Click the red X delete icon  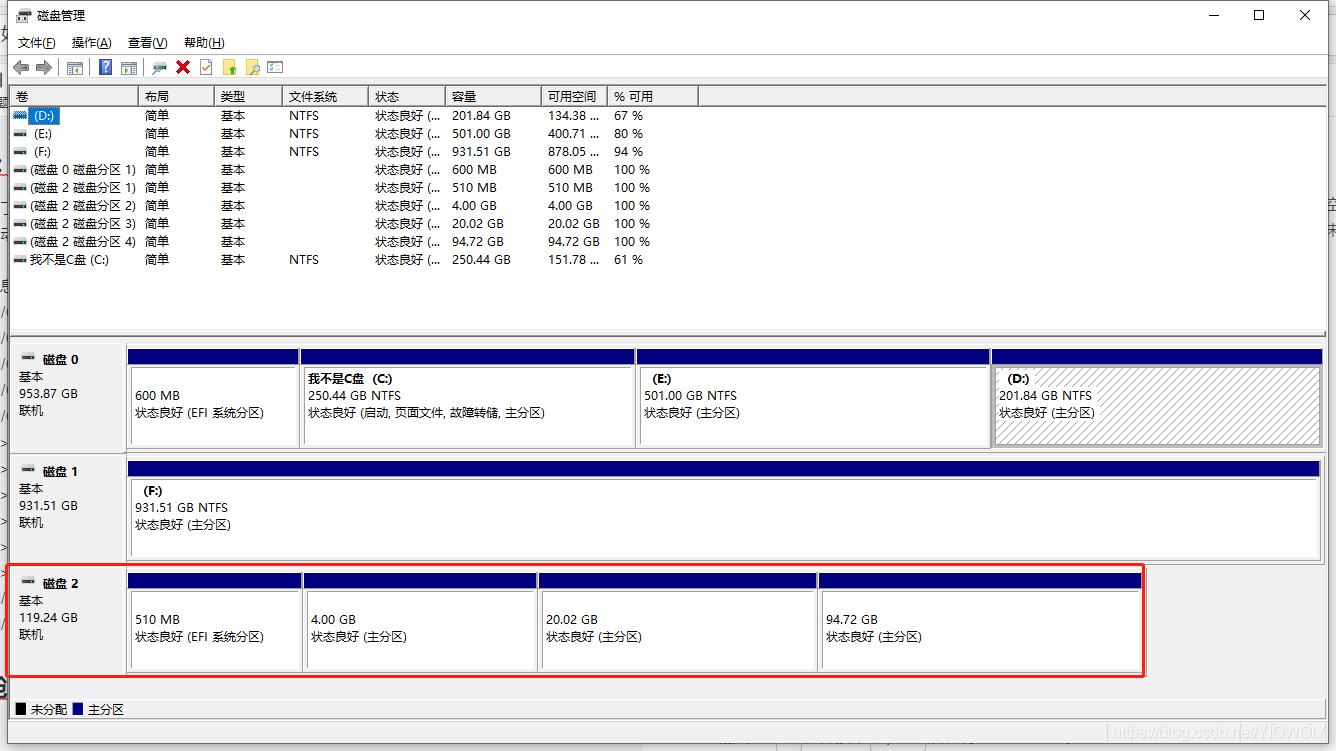pyautogui.click(x=183, y=67)
